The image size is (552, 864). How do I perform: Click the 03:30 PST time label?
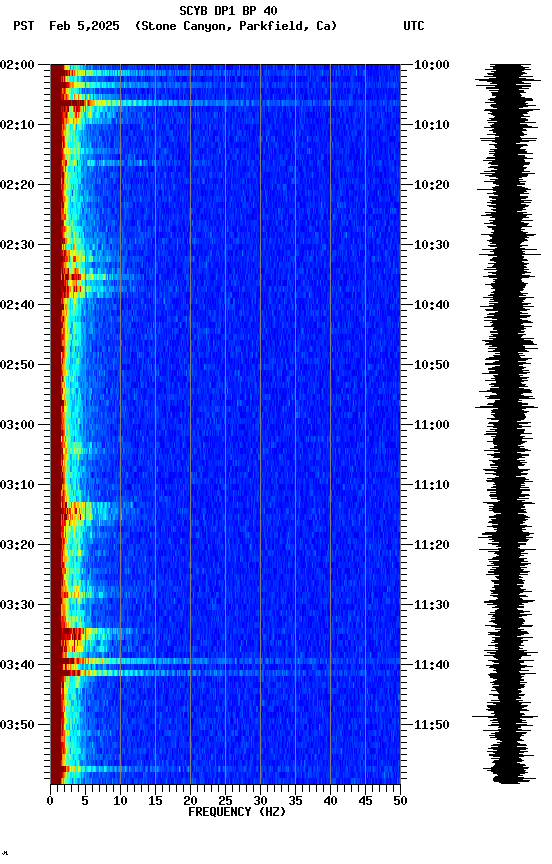[x=17, y=605]
